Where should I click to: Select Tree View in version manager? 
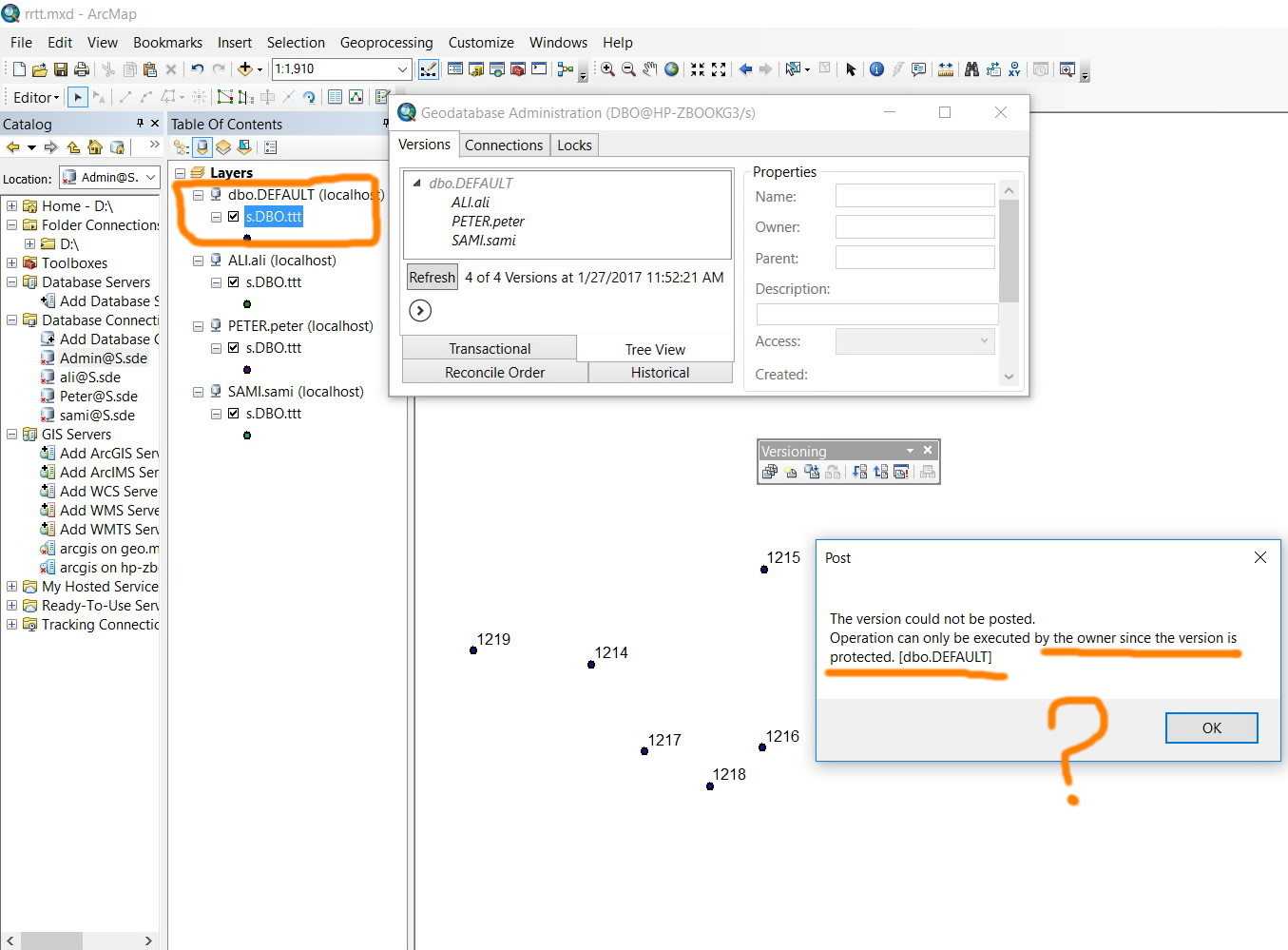655,349
